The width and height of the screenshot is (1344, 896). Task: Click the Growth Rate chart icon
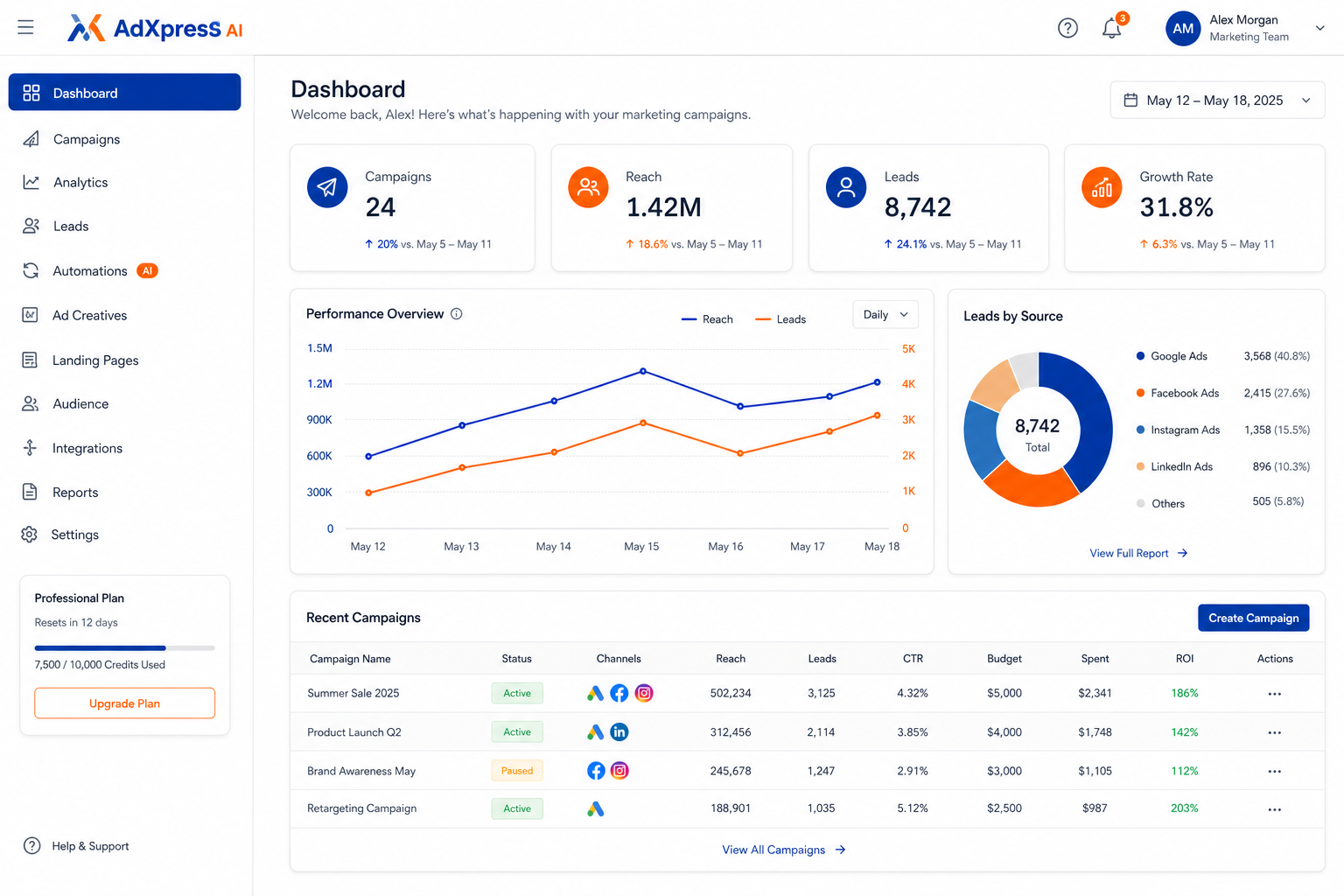coord(1102,187)
